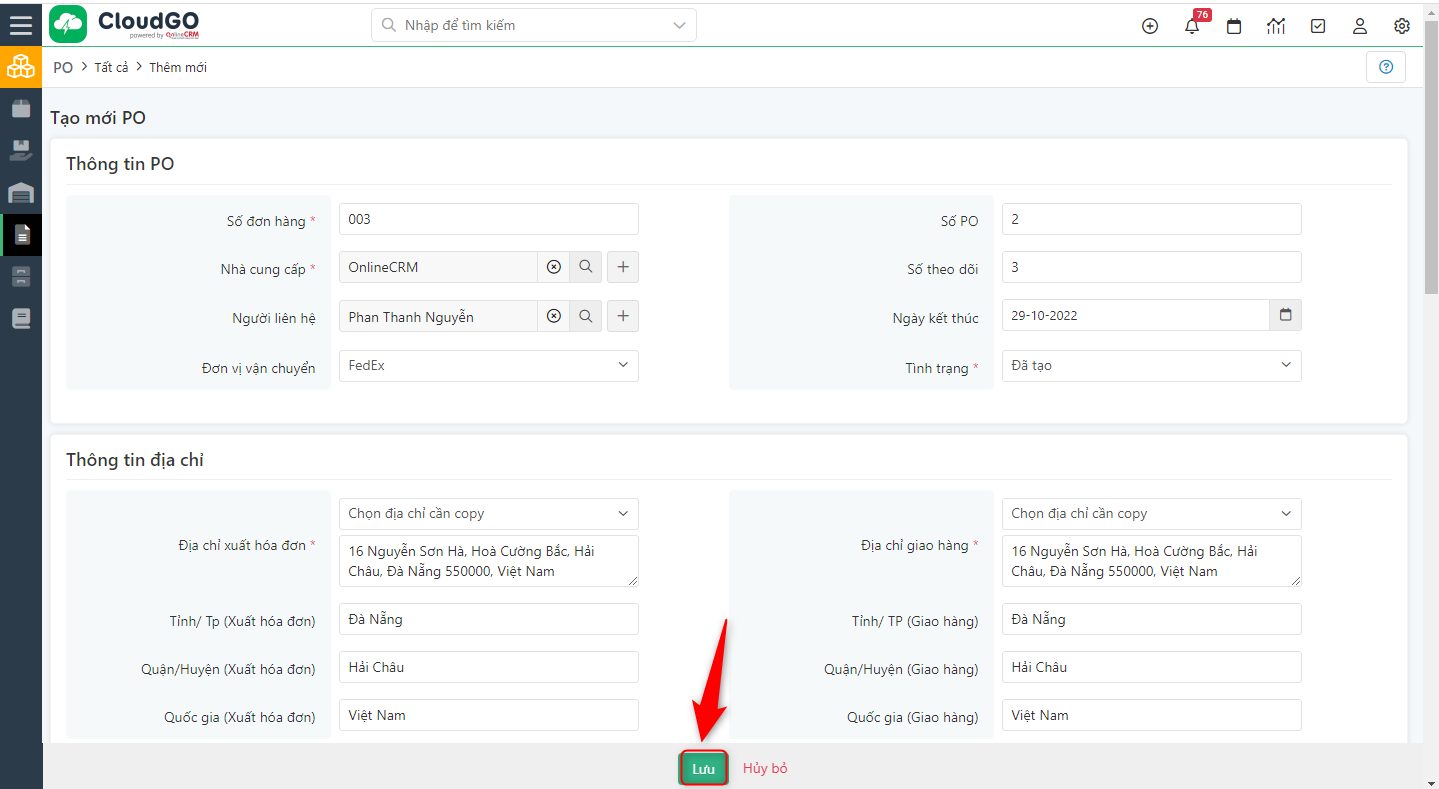Open the date picker for Ngày kết thúc
This screenshot has height=789, width=1439.
[1284, 314]
